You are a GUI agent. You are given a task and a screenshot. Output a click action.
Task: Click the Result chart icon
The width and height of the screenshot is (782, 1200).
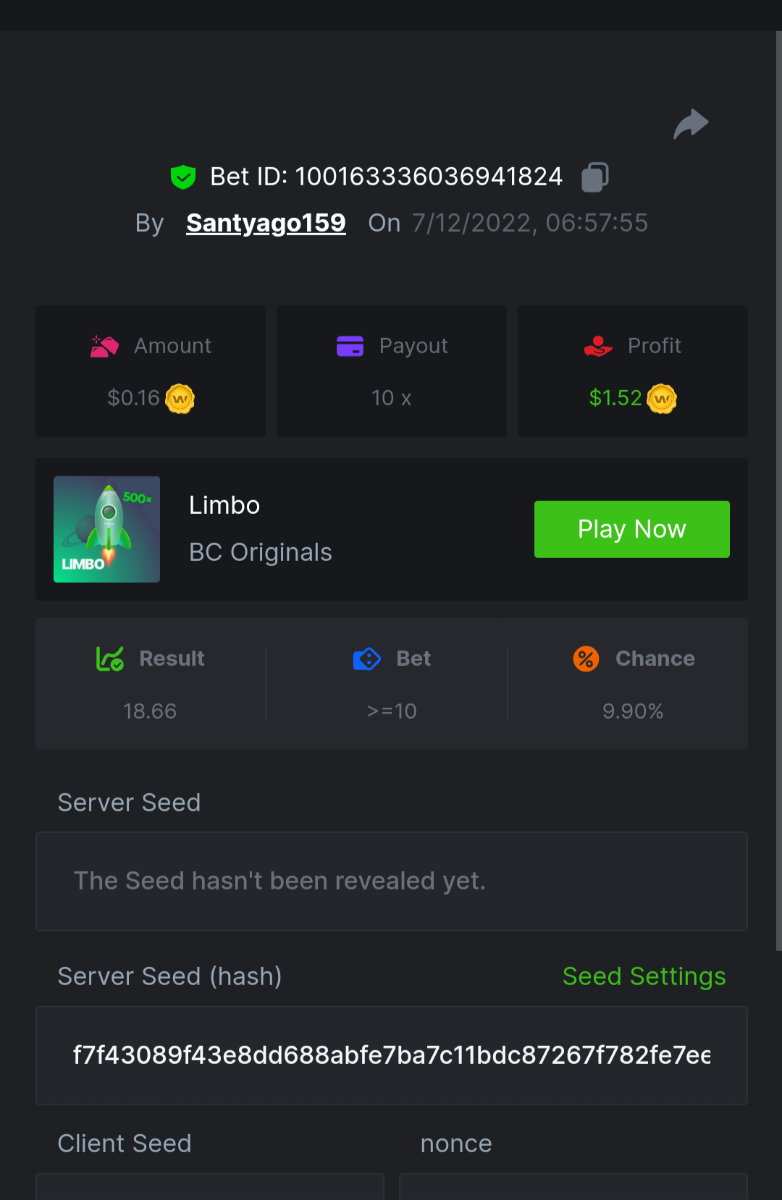110,659
